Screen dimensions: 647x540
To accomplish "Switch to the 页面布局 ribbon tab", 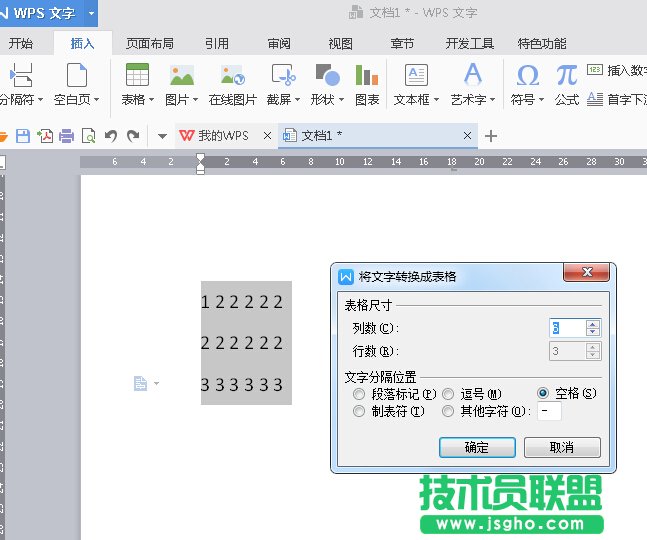I will [x=149, y=44].
